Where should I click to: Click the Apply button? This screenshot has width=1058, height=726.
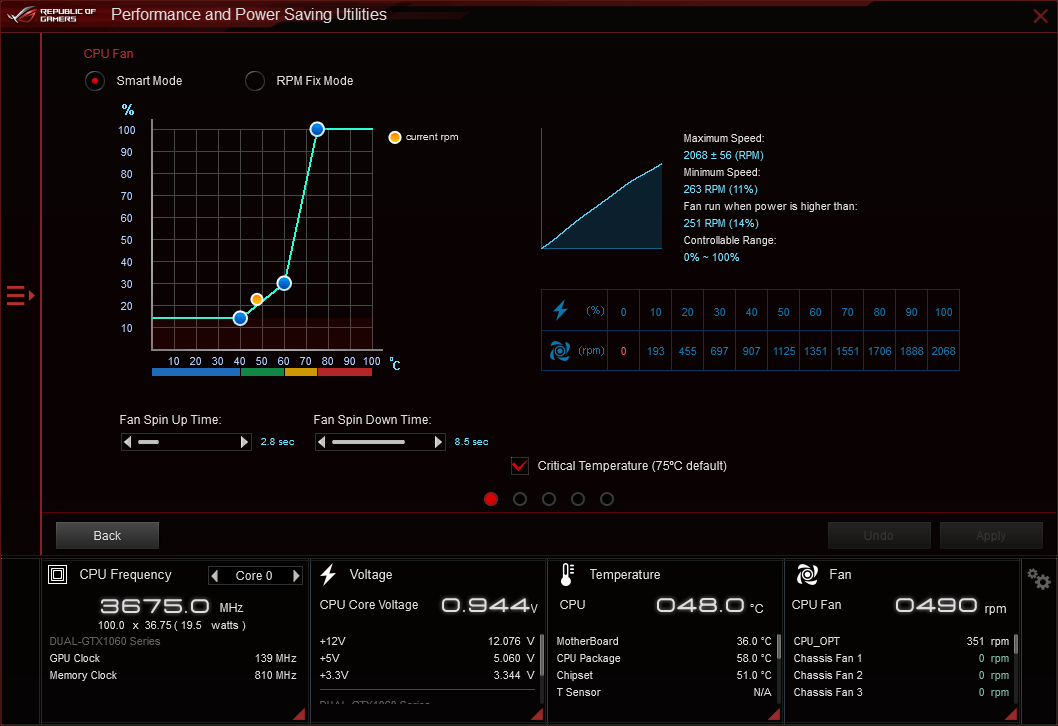pyautogui.click(x=991, y=535)
